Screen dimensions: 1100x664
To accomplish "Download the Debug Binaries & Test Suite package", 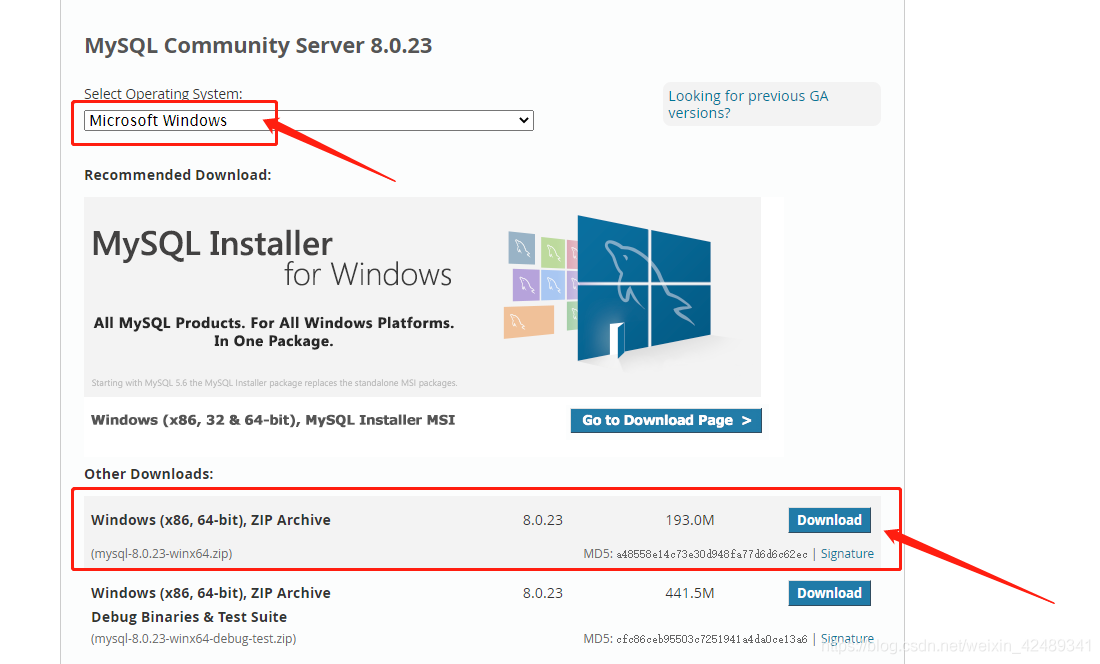I will coord(829,593).
